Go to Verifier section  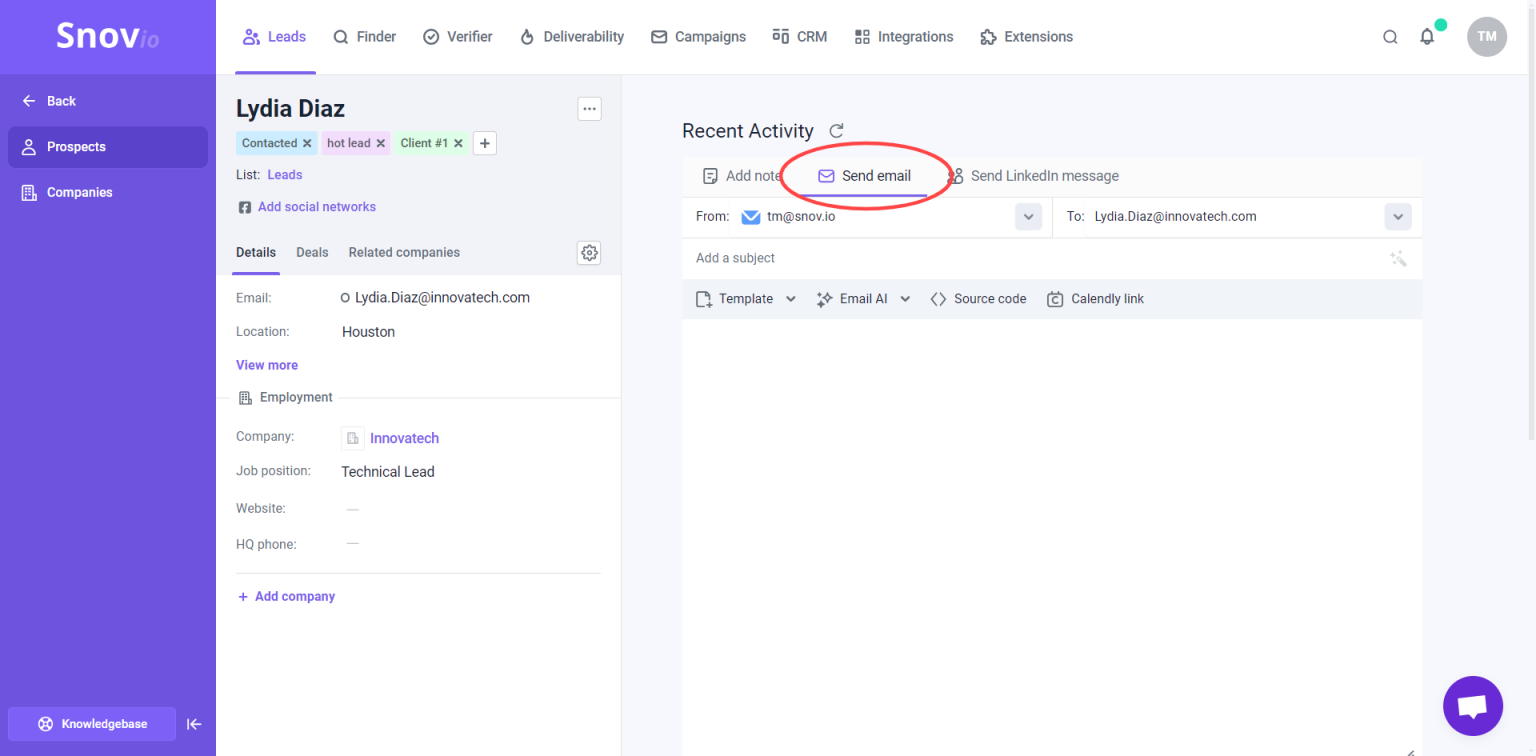[x=458, y=37]
